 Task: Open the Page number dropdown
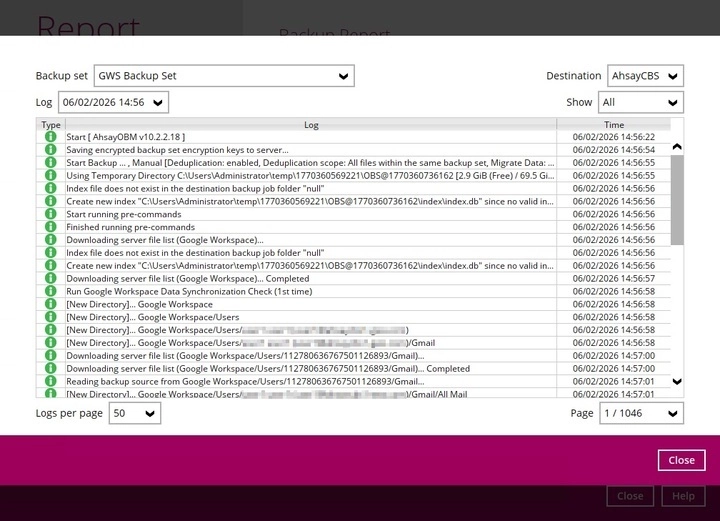pyautogui.click(x=640, y=413)
